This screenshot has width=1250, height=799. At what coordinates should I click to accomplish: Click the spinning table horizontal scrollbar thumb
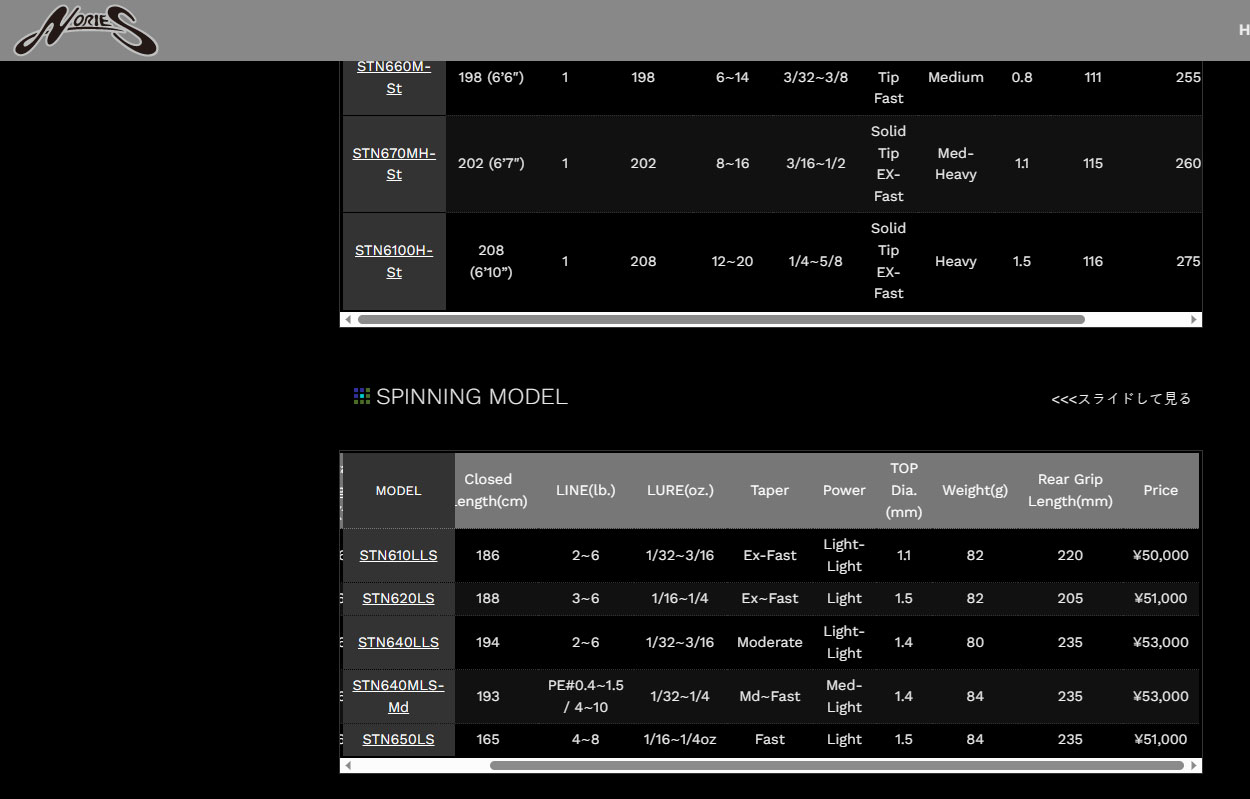coord(836,766)
